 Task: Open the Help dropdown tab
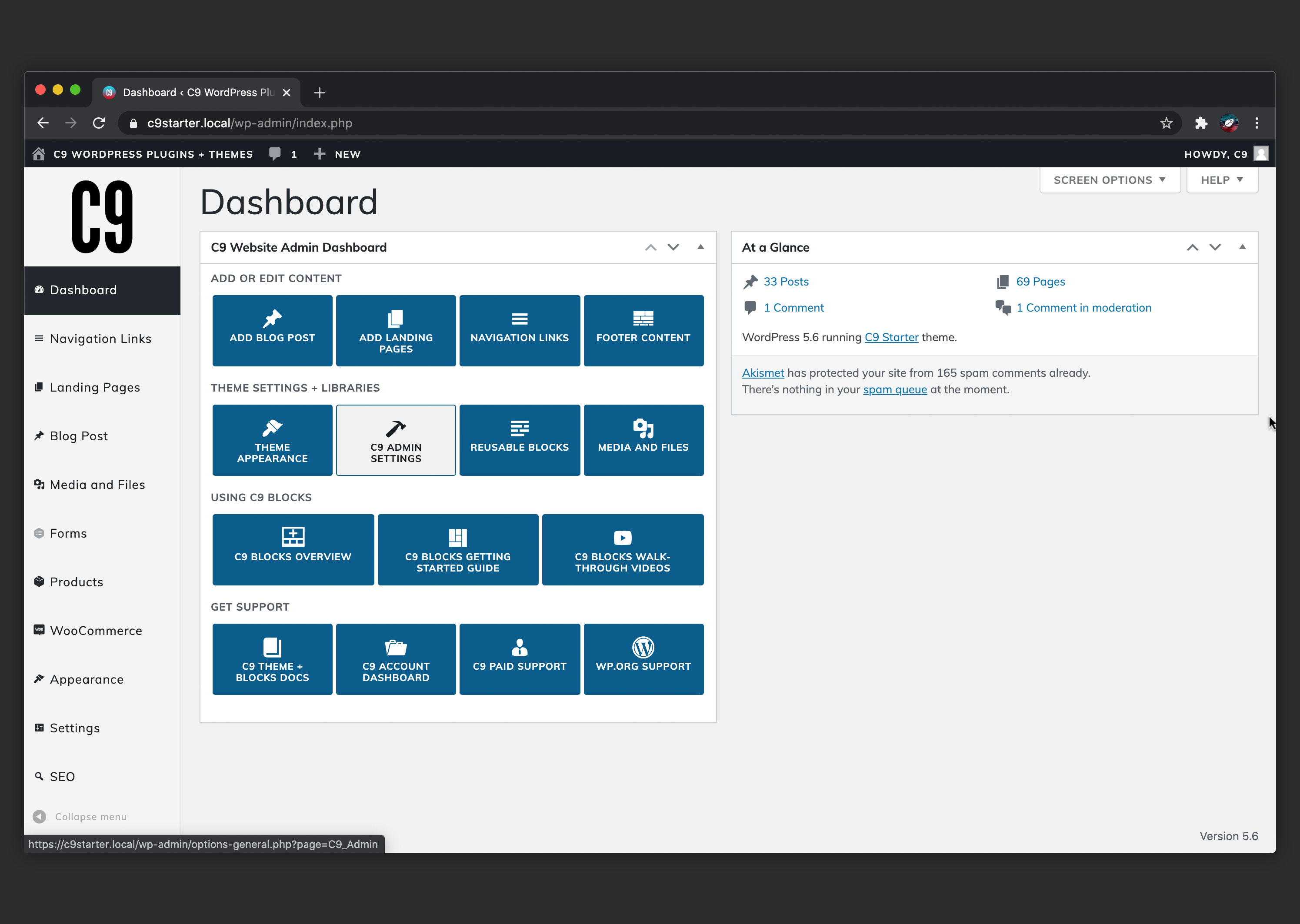(x=1221, y=180)
